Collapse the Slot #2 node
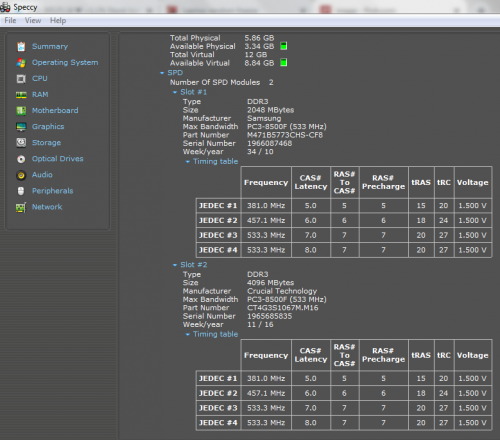Image resolution: width=500 pixels, height=440 pixels. (175, 265)
